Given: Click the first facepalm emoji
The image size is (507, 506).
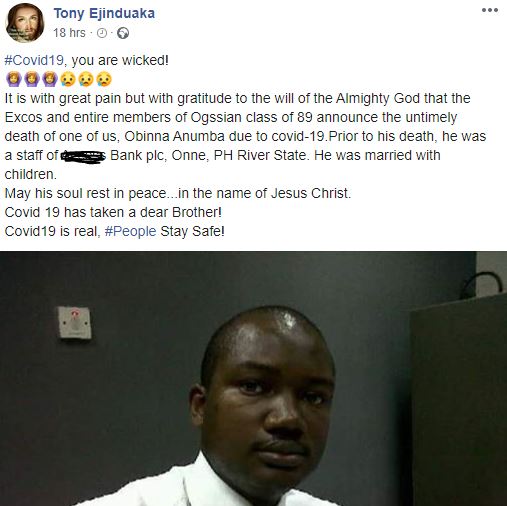Looking at the screenshot, I should pos(14,79).
